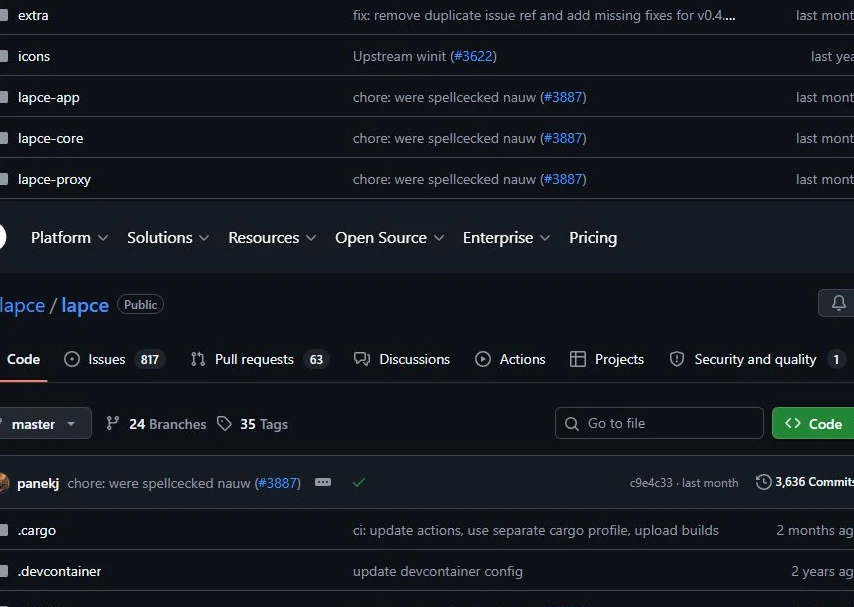
Task: Click the Security shield icon
Action: pos(677,359)
